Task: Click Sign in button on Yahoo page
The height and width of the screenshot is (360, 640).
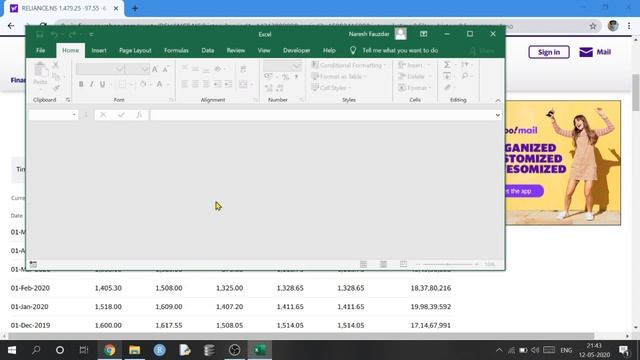Action: coord(549,52)
